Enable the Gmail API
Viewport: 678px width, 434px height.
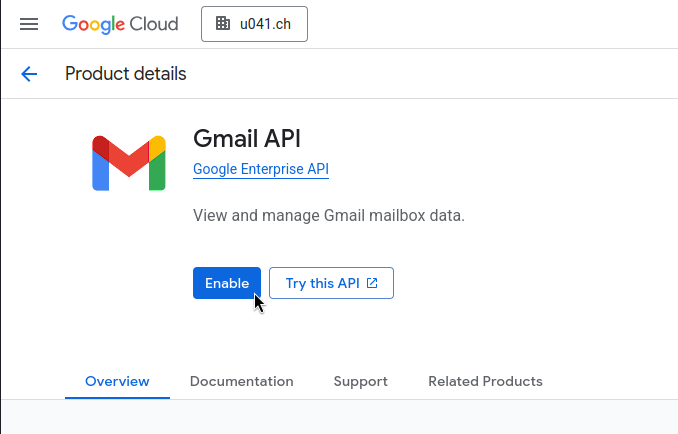coord(227,283)
